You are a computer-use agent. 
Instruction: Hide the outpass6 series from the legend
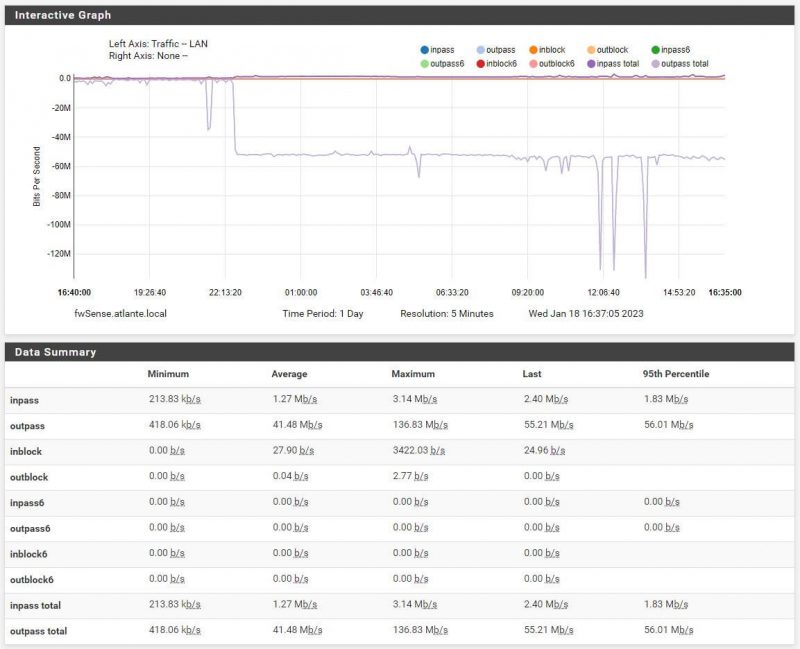click(424, 61)
